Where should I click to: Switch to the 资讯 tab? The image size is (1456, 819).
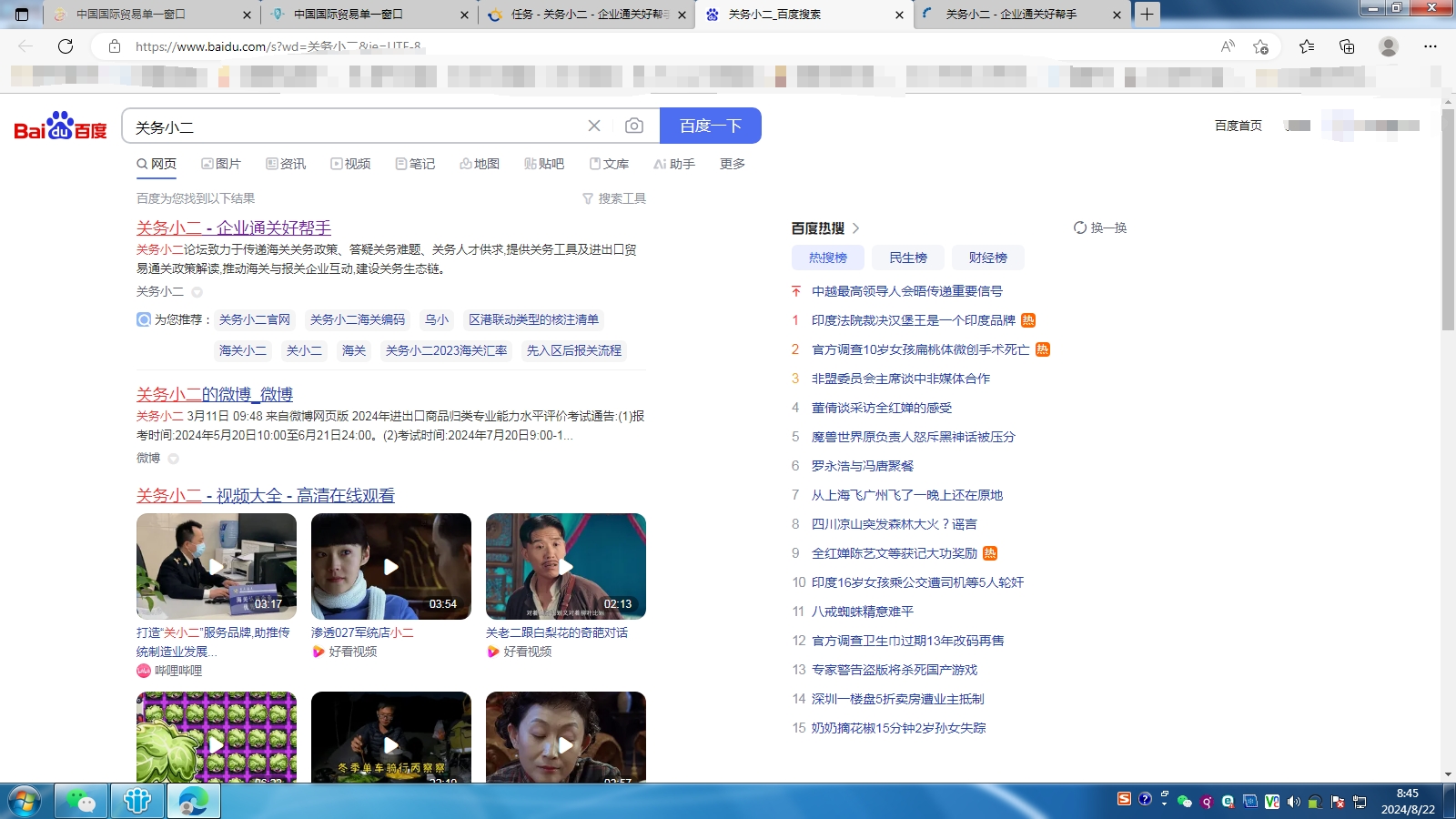(x=286, y=164)
